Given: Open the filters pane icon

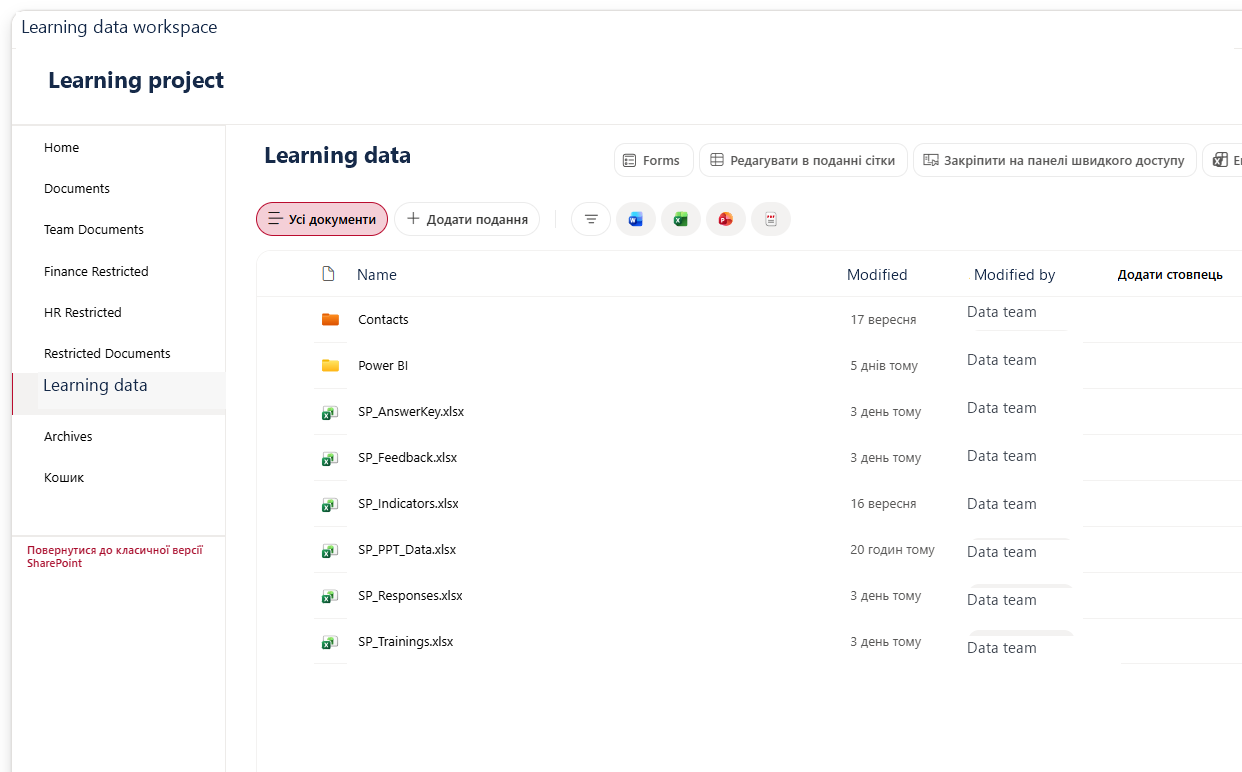Looking at the screenshot, I should (x=591, y=219).
